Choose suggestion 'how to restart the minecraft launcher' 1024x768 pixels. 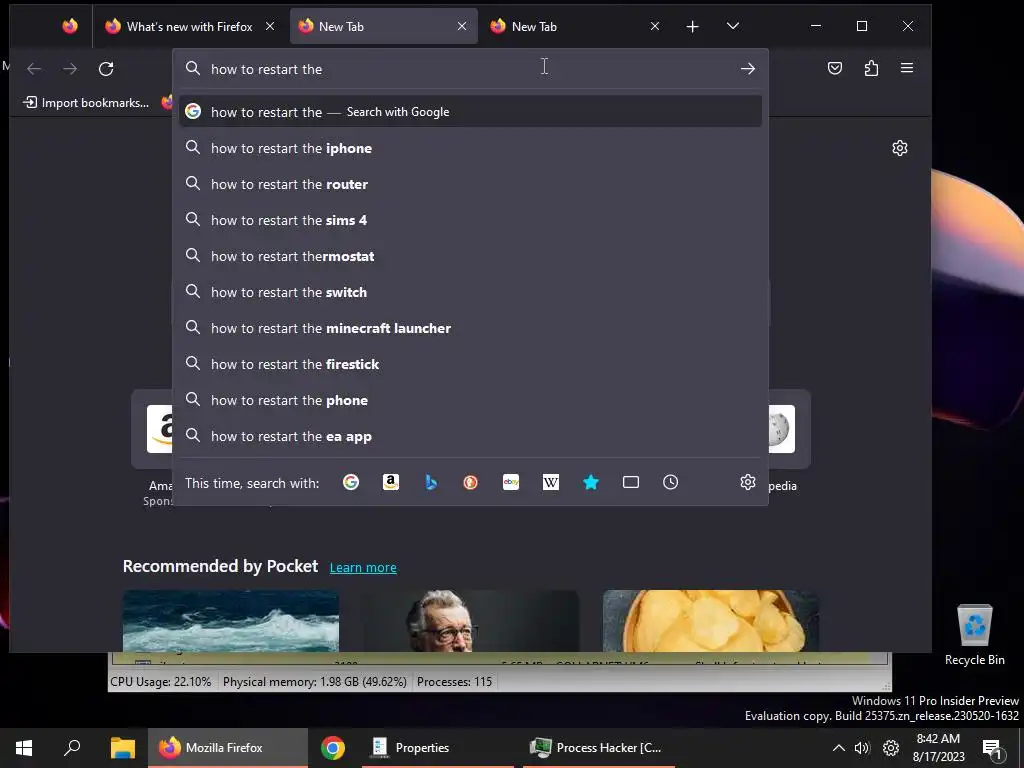pos(470,328)
